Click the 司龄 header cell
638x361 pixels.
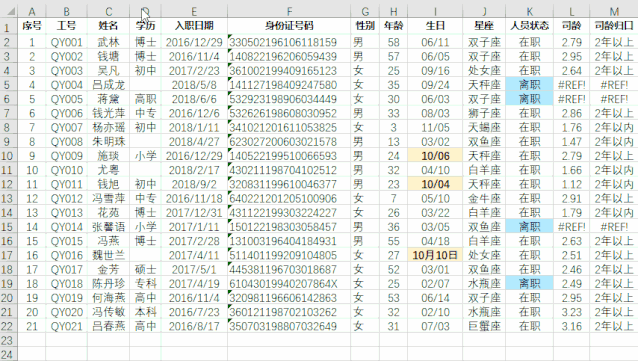click(571, 26)
